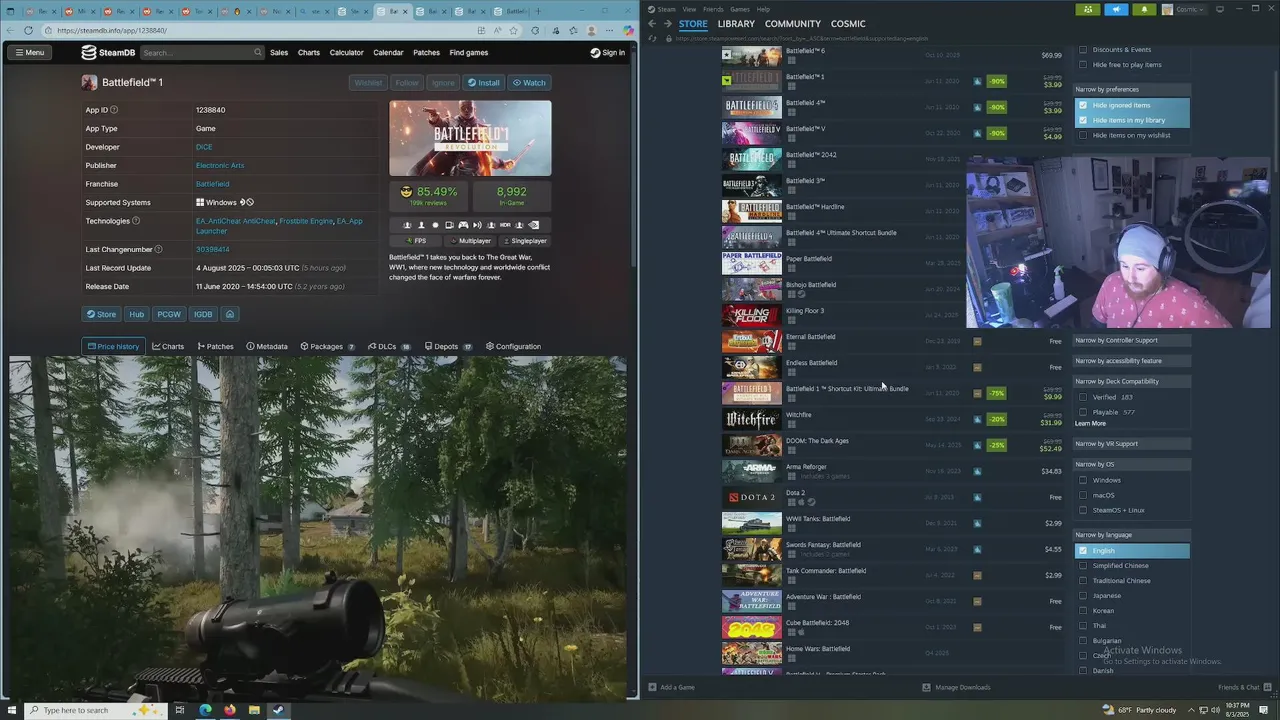Click the Edge Copilot icon
This screenshot has height=720, width=1280.
628,30
